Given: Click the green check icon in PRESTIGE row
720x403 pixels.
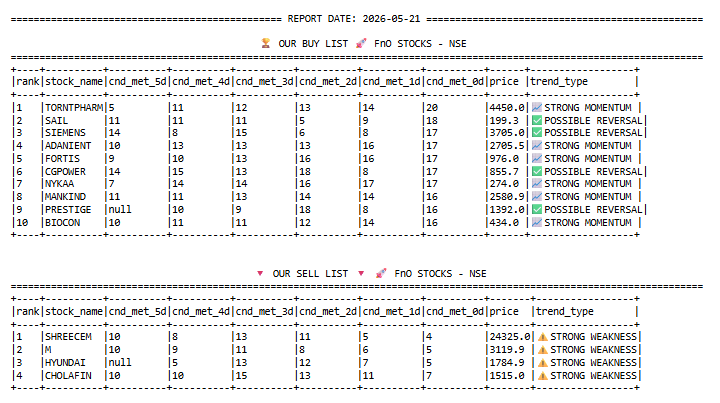Looking at the screenshot, I should click(x=537, y=209).
